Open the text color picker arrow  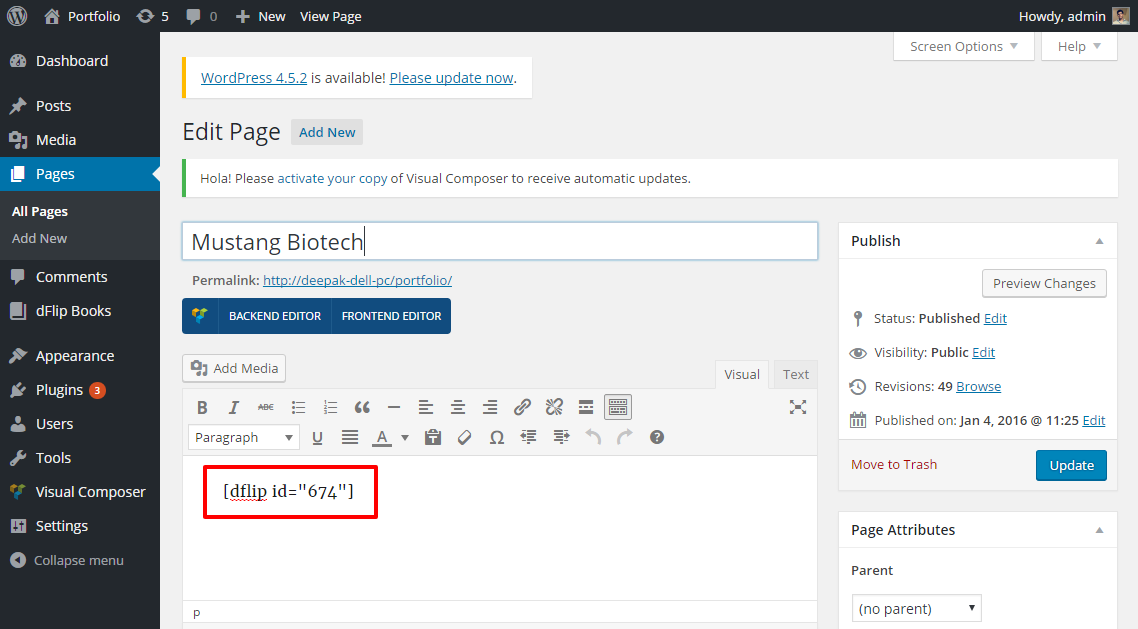[405, 437]
